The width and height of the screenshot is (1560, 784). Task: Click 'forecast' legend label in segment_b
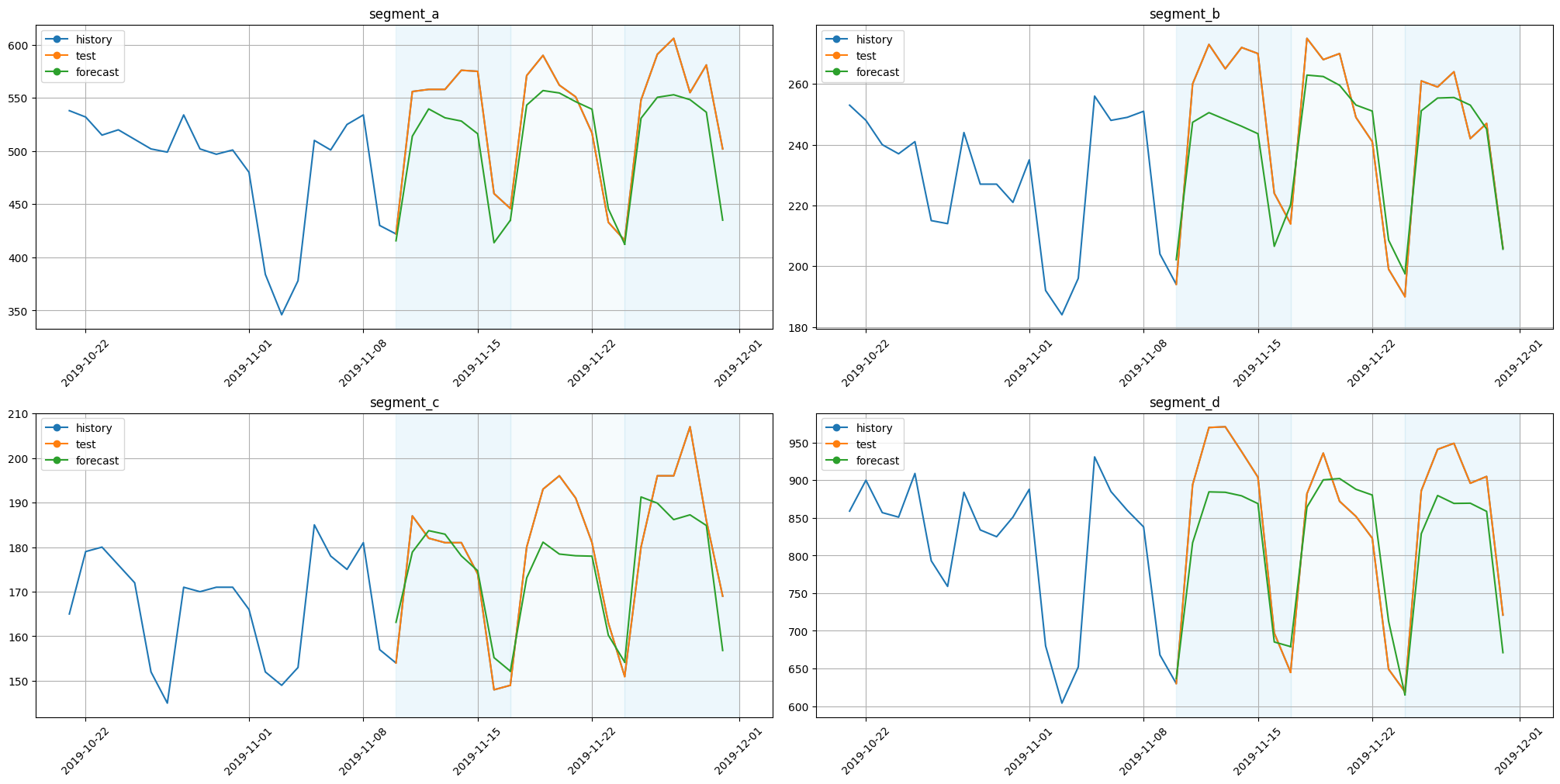click(878, 72)
